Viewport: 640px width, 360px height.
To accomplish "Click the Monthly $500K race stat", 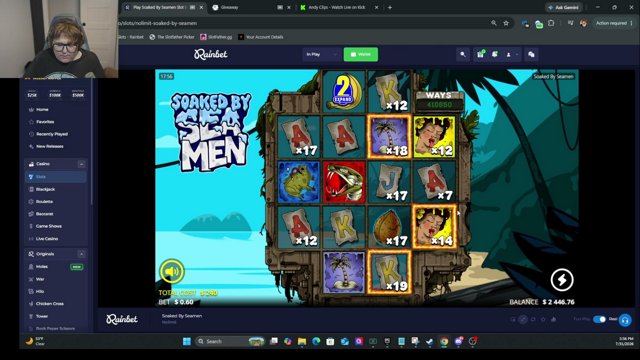I will click(78, 93).
